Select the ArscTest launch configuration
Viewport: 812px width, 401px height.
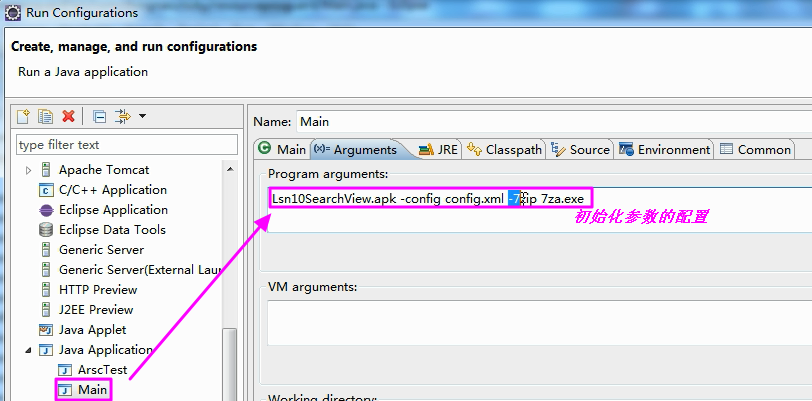(x=103, y=370)
